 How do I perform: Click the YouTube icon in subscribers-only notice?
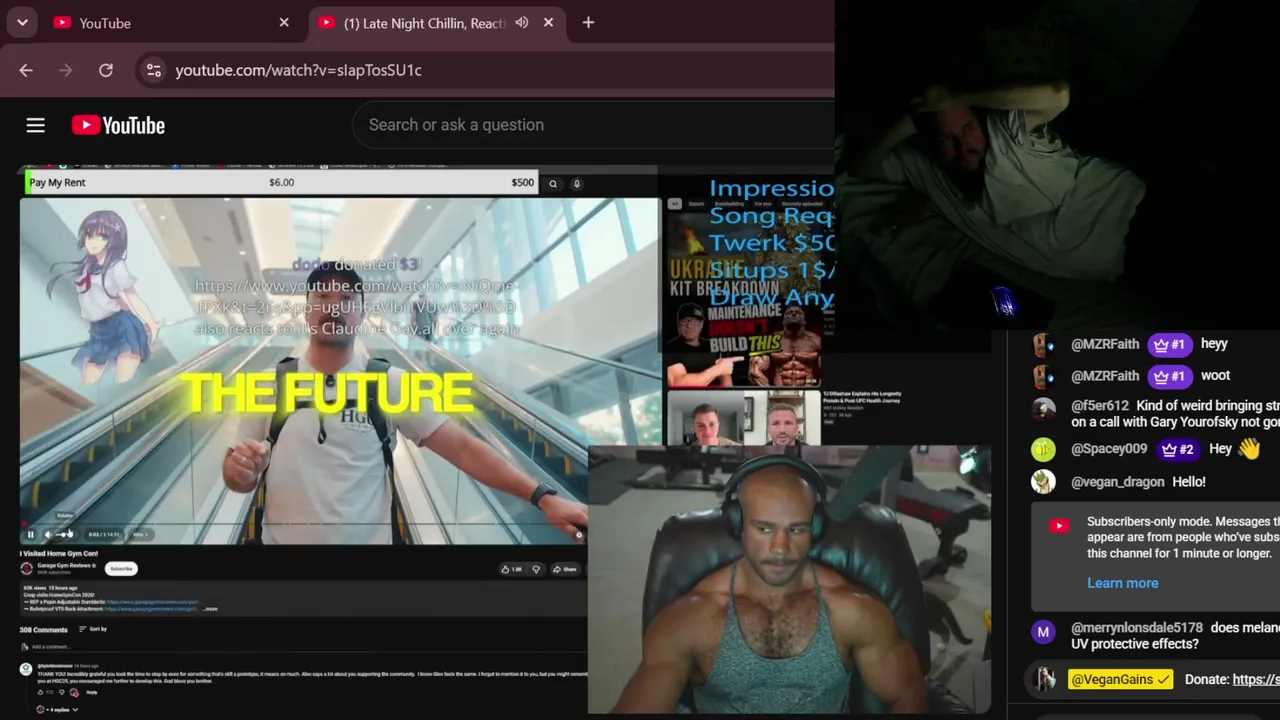pyautogui.click(x=1059, y=525)
